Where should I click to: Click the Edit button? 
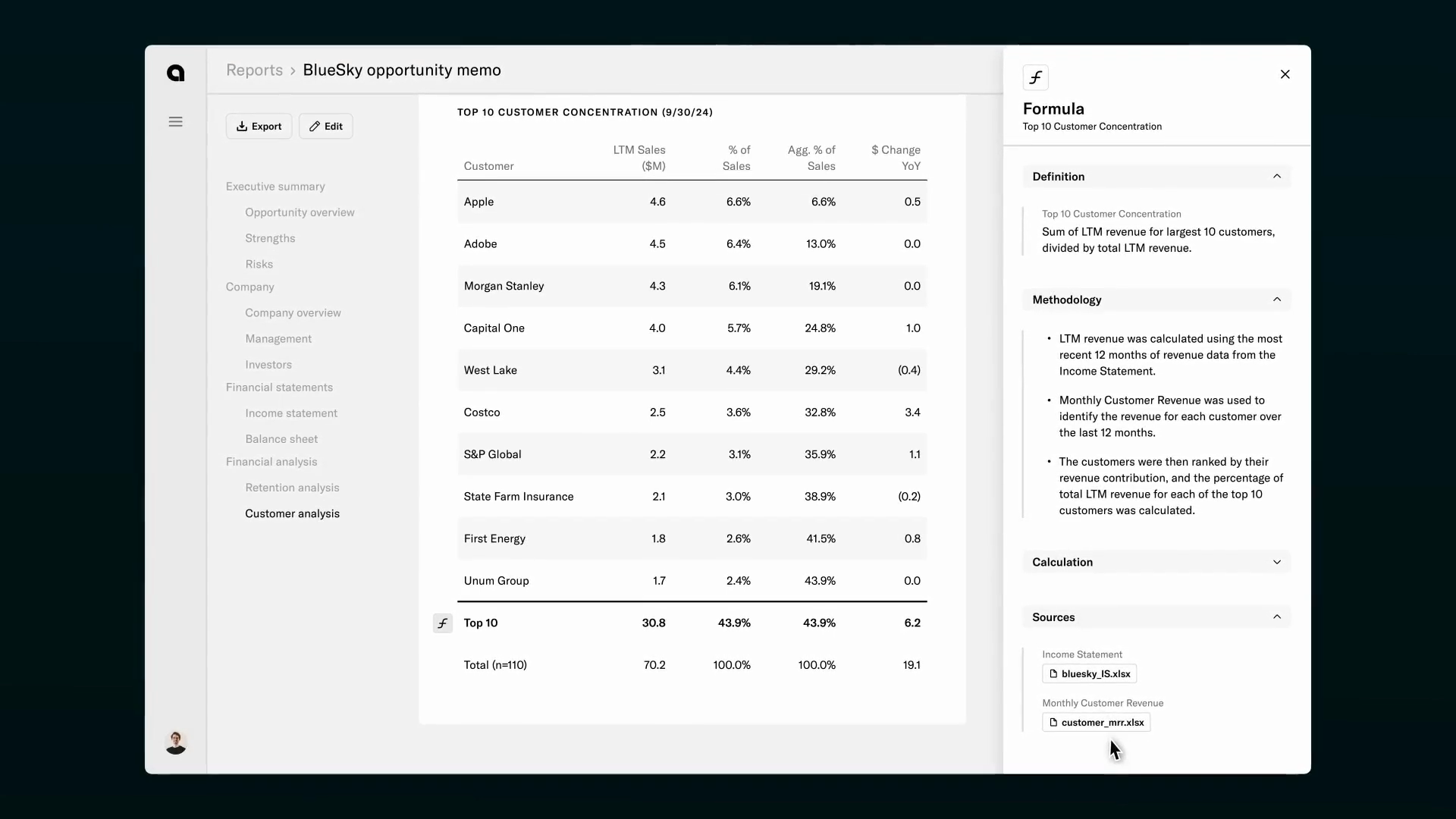(x=325, y=127)
